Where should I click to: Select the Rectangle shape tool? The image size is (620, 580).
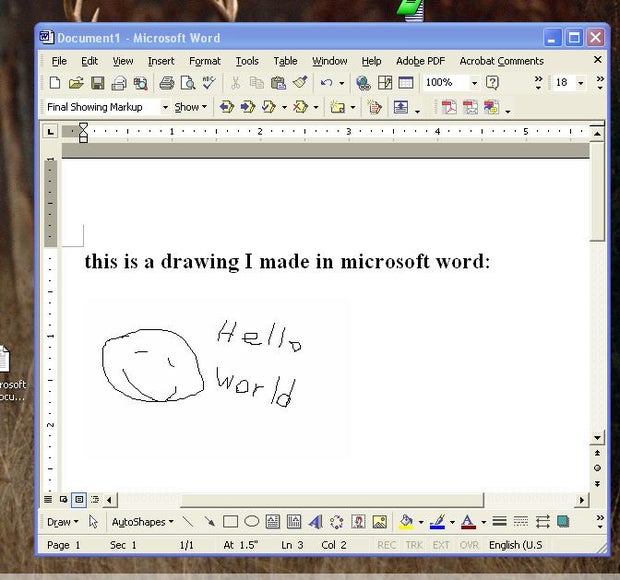click(x=230, y=522)
